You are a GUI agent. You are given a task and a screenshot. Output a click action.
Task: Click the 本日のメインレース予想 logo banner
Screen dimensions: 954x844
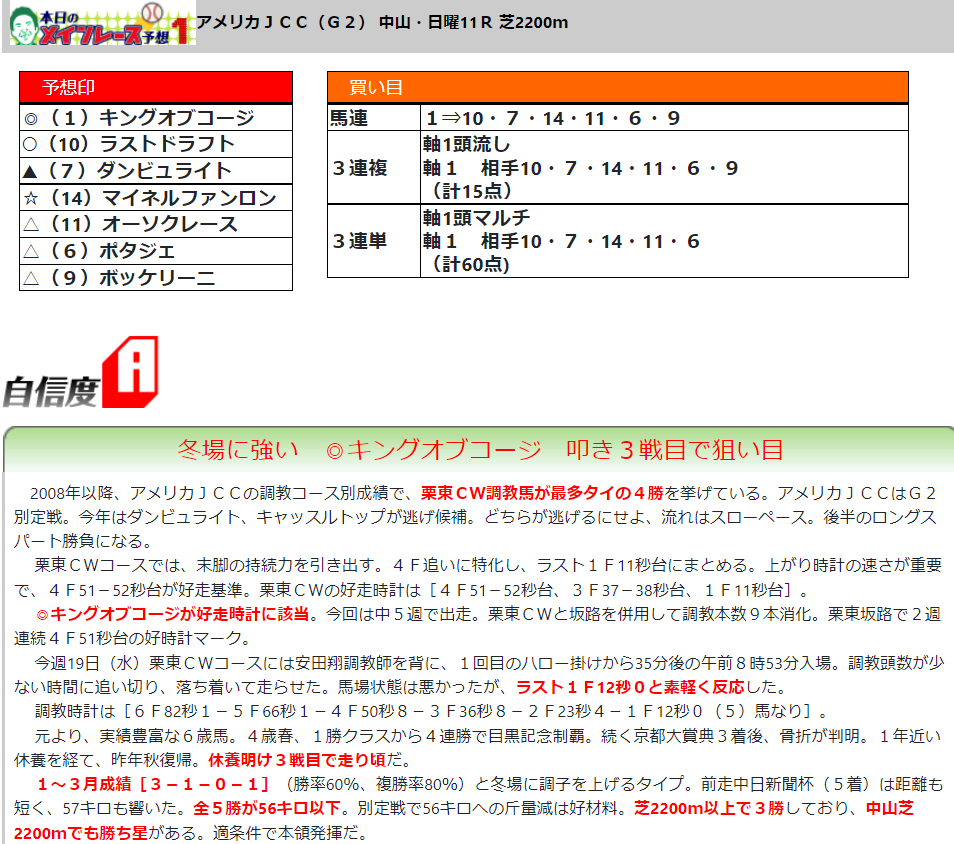[x=102, y=23]
